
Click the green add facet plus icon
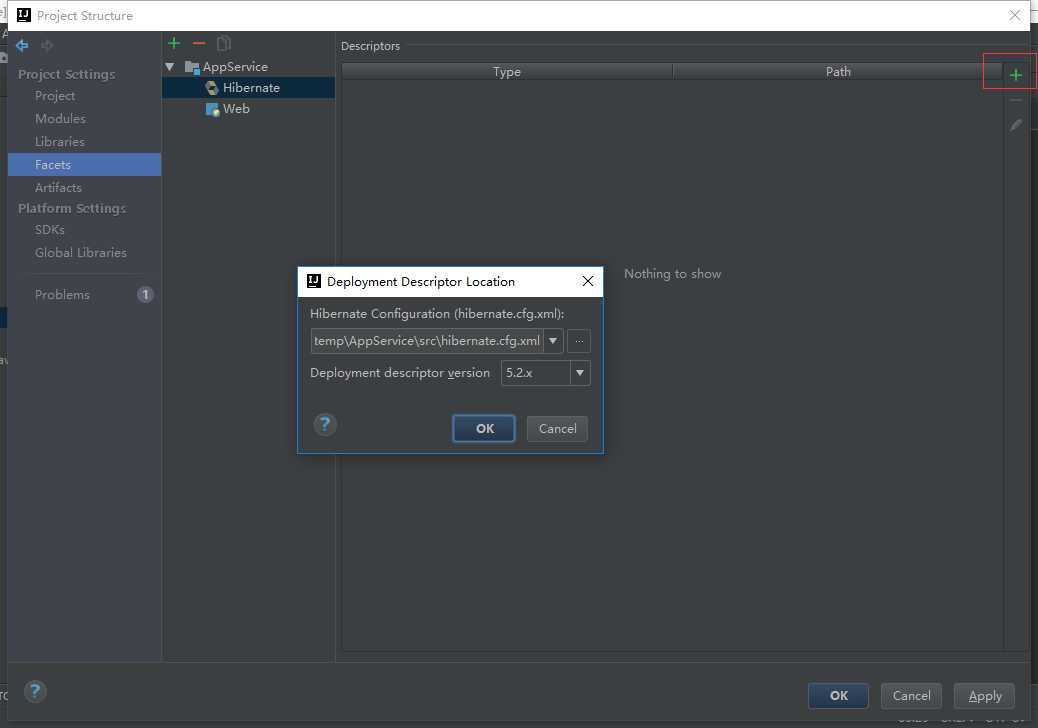[174, 44]
